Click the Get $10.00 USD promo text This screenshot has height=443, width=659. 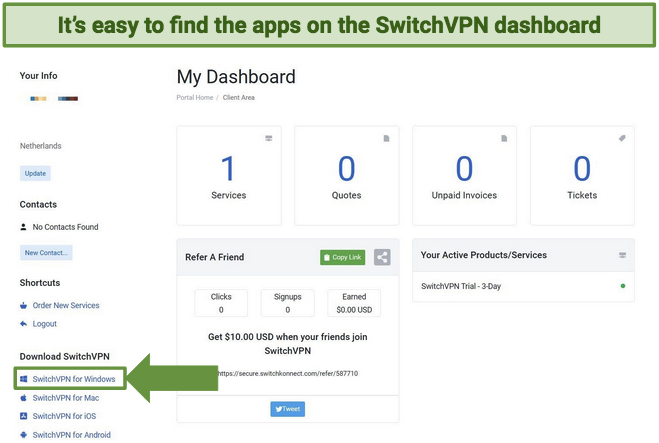[x=287, y=344]
